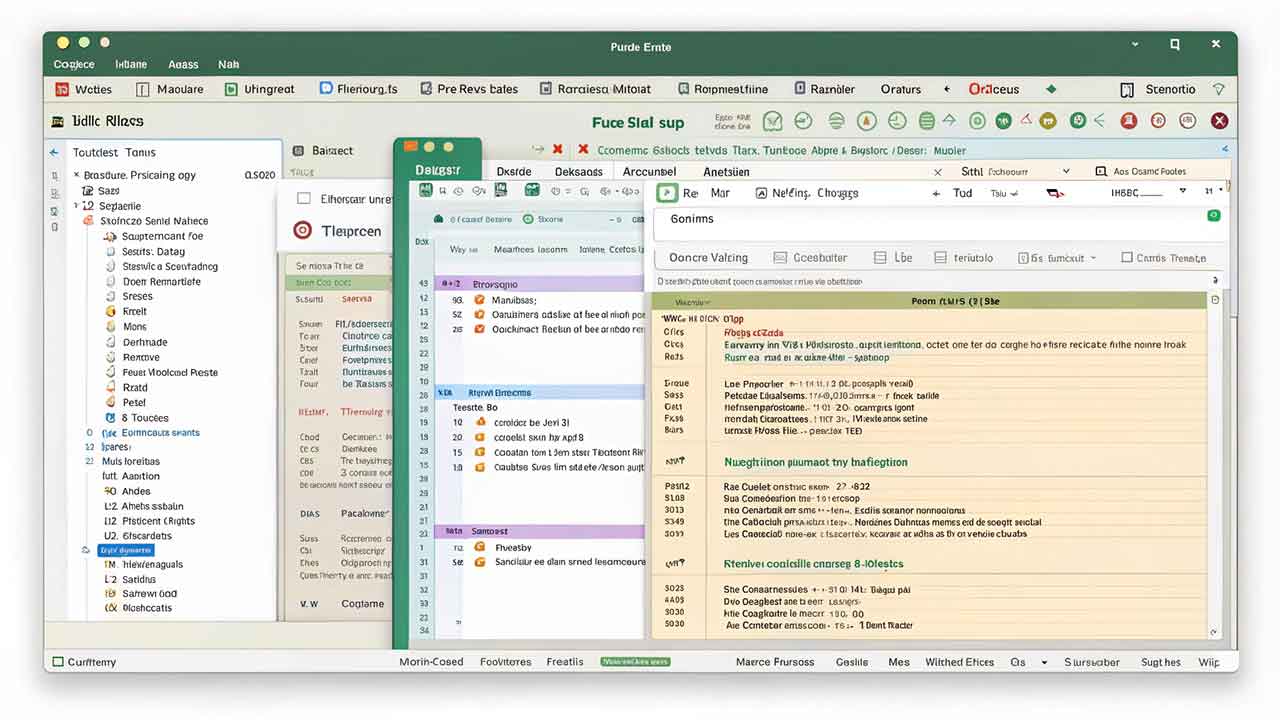Image resolution: width=1280 pixels, height=720 pixels.
Task: Open the Aaass menu
Action: point(183,64)
